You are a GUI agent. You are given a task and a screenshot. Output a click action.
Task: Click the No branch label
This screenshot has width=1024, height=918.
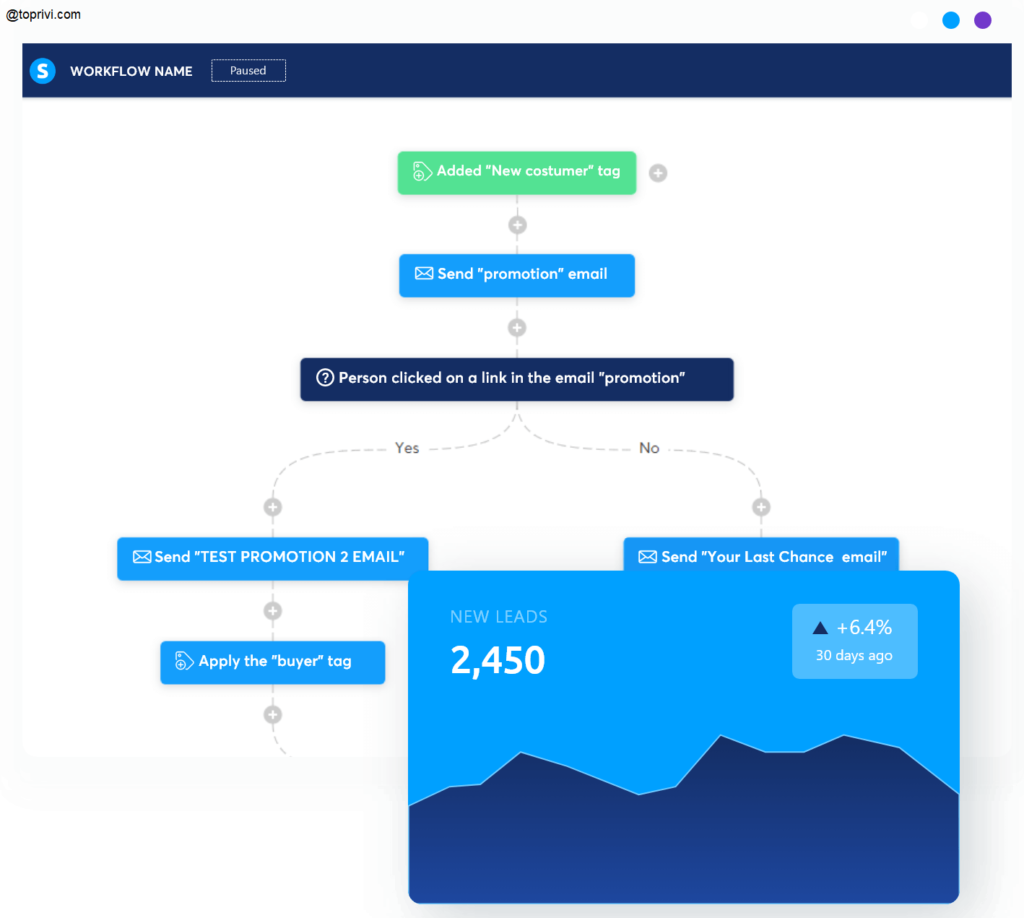[649, 448]
